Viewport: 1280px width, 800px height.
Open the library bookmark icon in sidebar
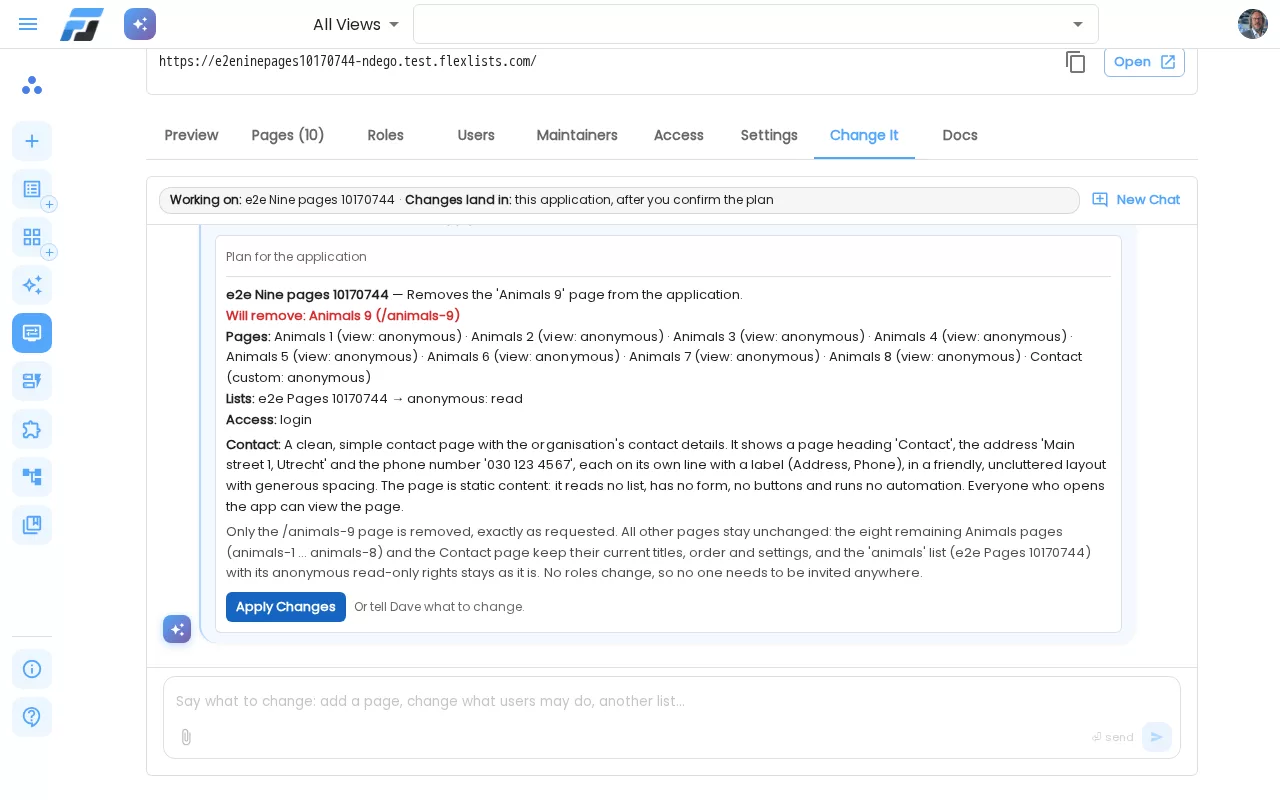(32, 525)
